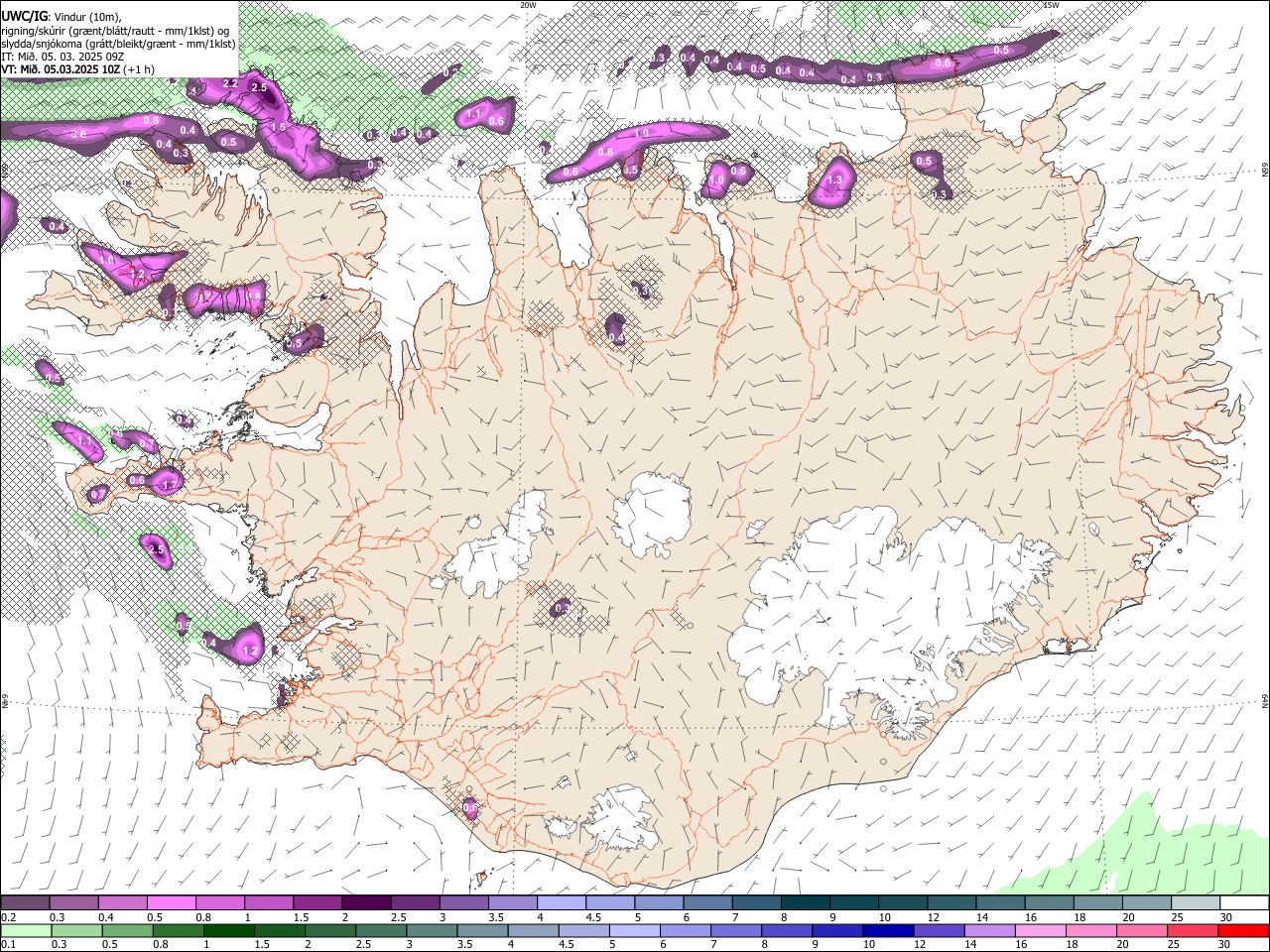Screen dimensions: 1270x952
Task: Select the green-row swatch between 2 and 2.5
Action: [330, 930]
